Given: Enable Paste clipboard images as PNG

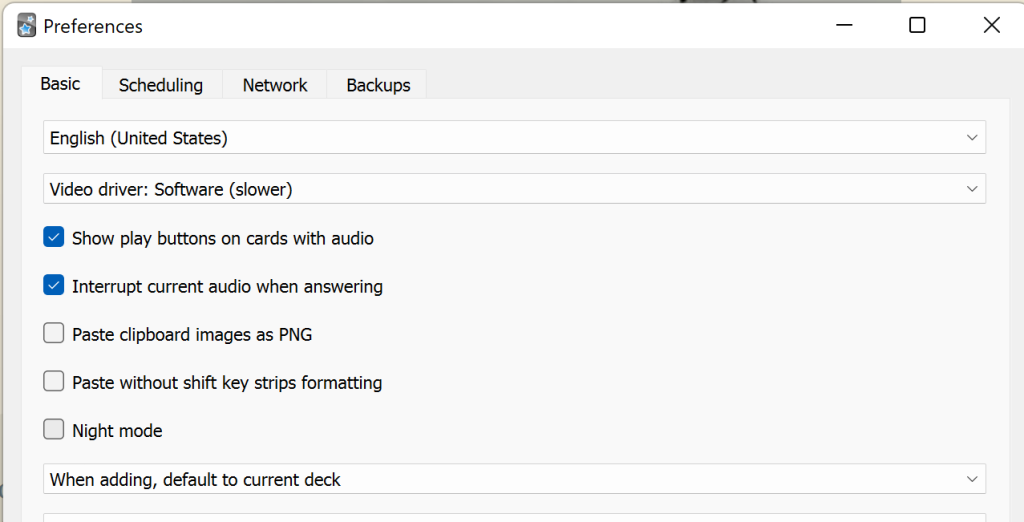Looking at the screenshot, I should coord(54,334).
